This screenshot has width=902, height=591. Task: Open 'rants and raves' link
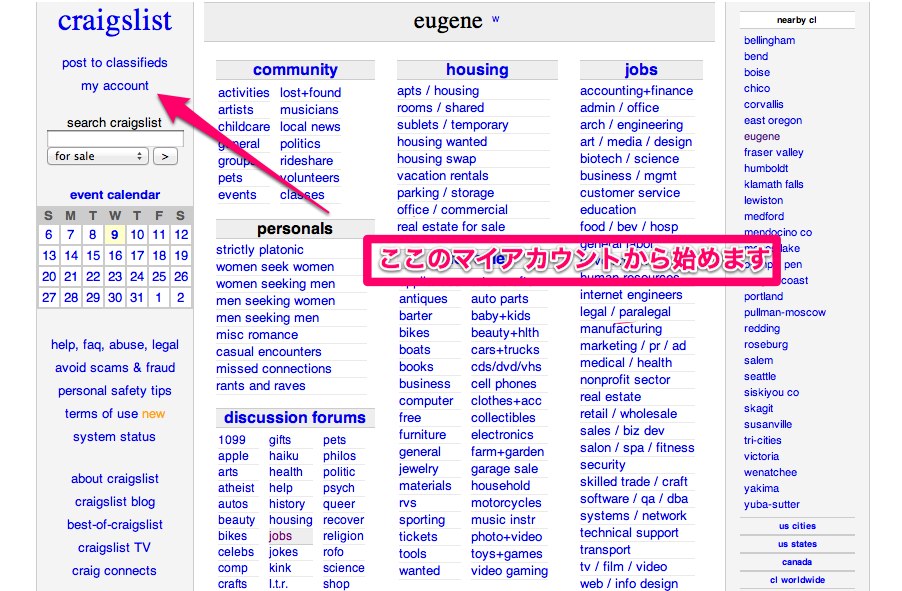261,386
